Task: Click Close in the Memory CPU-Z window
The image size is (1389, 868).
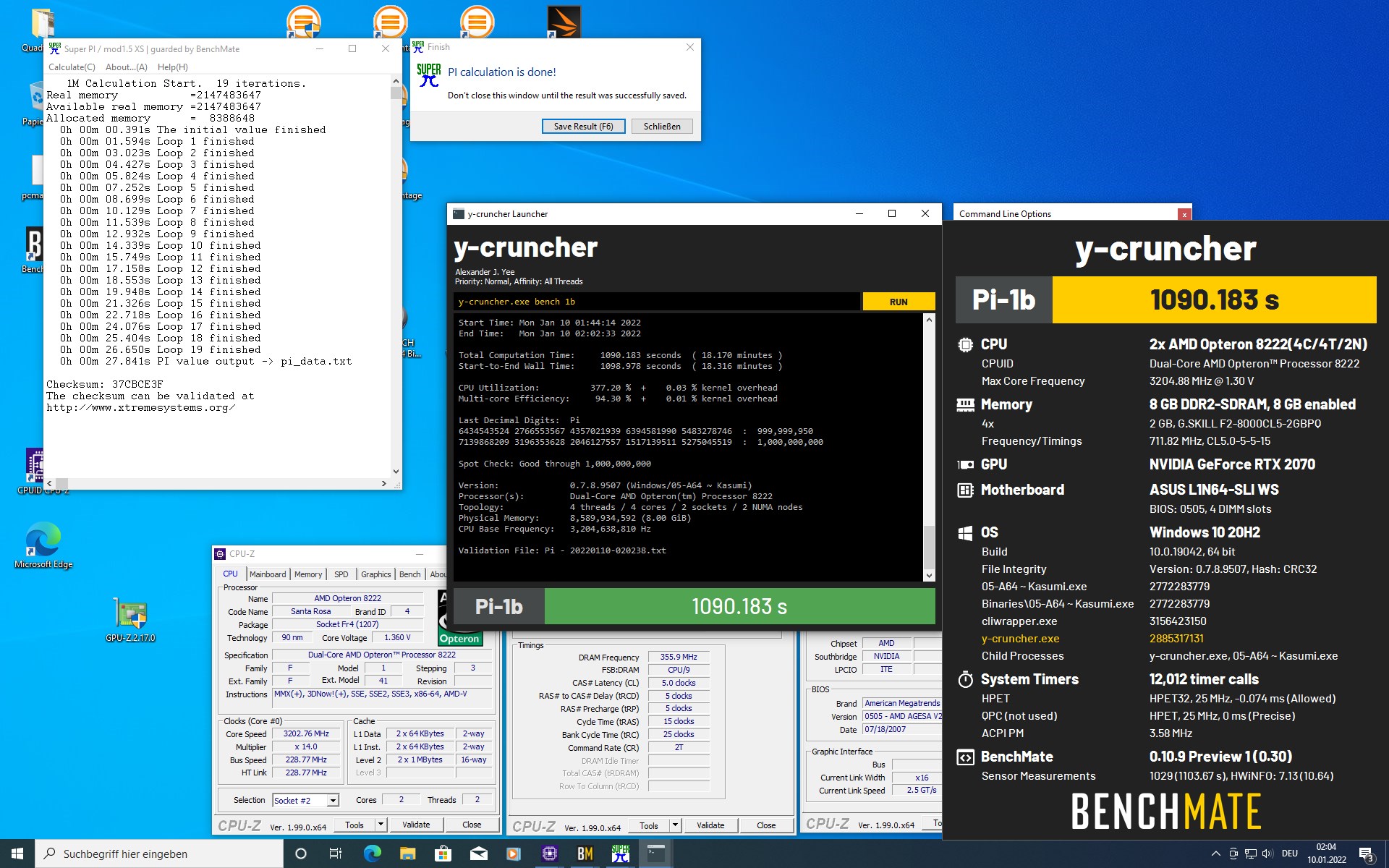Action: coord(766,825)
